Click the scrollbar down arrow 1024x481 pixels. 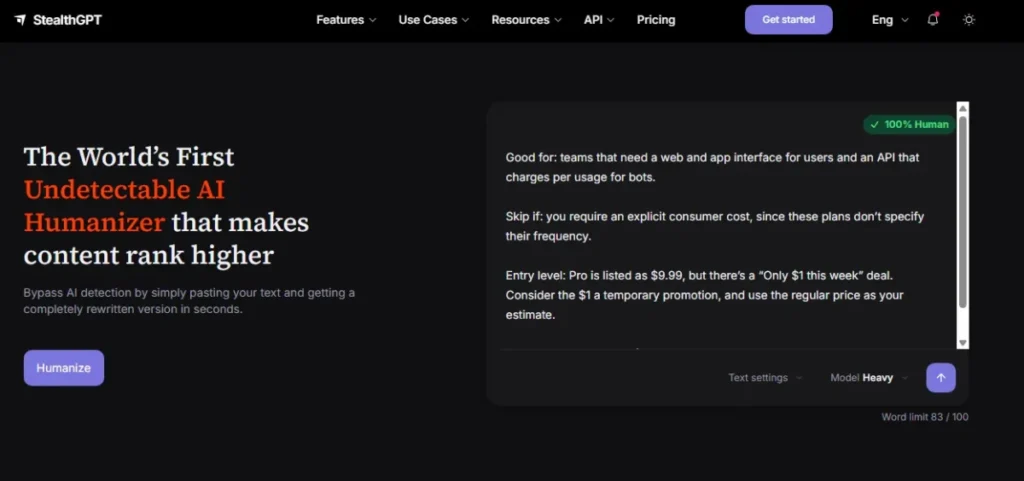963,343
